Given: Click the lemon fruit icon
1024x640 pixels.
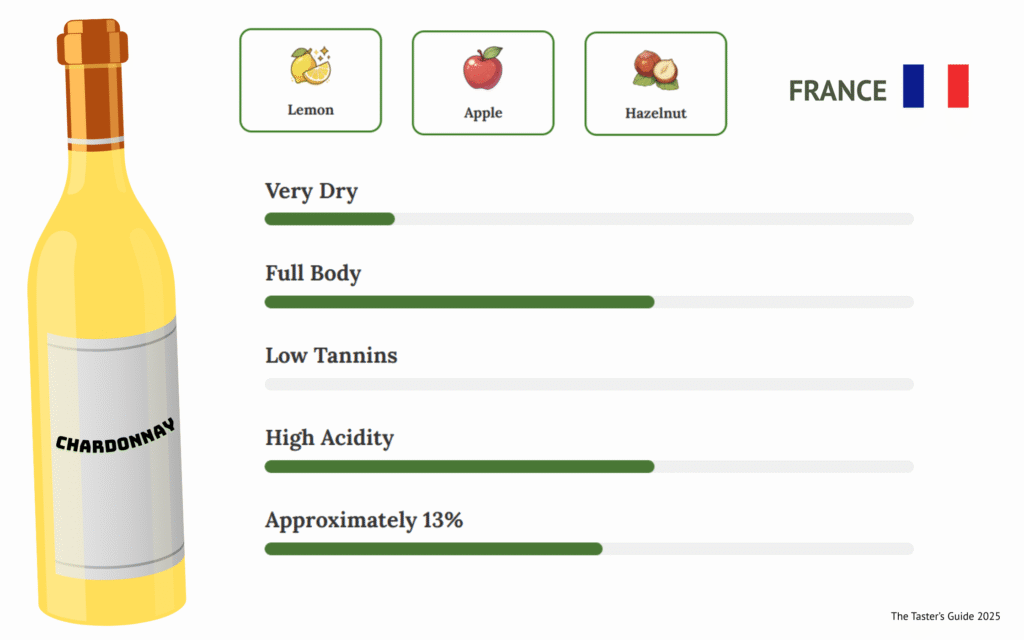Looking at the screenshot, I should (310, 66).
